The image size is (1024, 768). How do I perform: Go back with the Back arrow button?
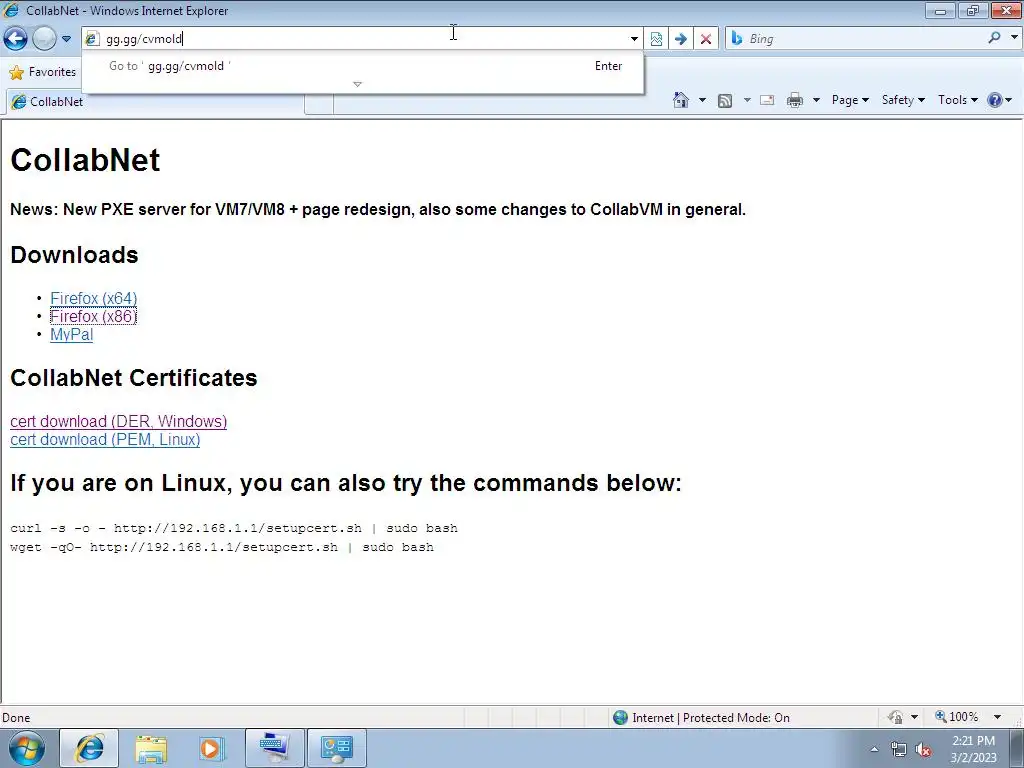pyautogui.click(x=16, y=39)
